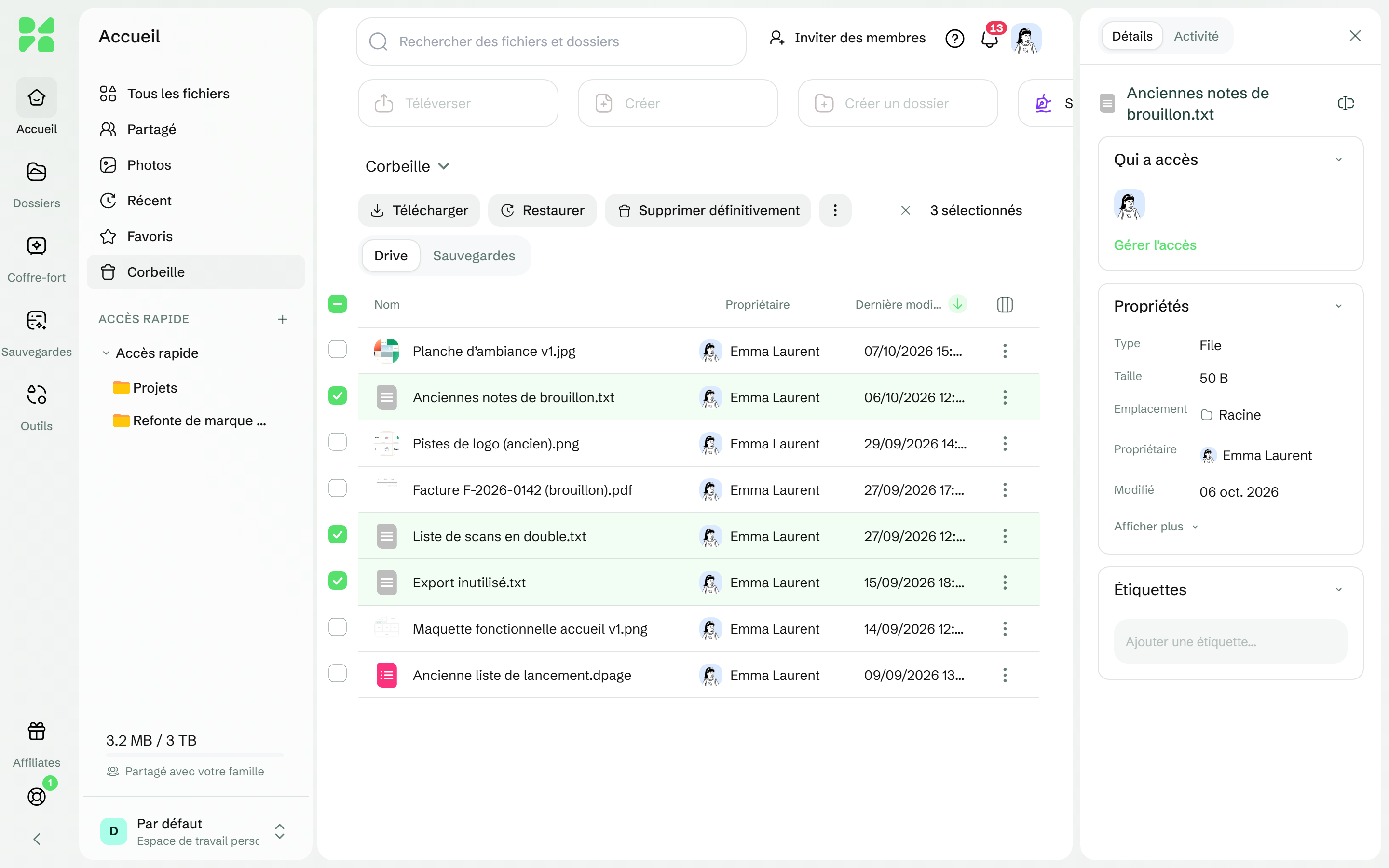This screenshot has height=868, width=1389.
Task: Toggle the sort direction arrow on Dernière modification
Action: pyautogui.click(x=957, y=304)
